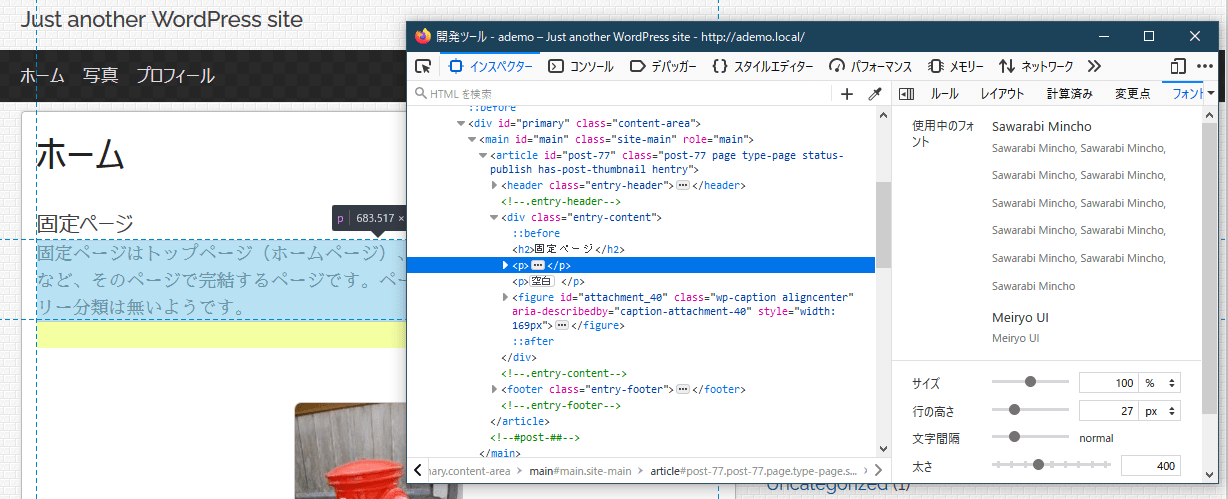Viewport: 1228px width, 499px height.
Task: Switch to the コンソール tab
Action: (x=581, y=66)
